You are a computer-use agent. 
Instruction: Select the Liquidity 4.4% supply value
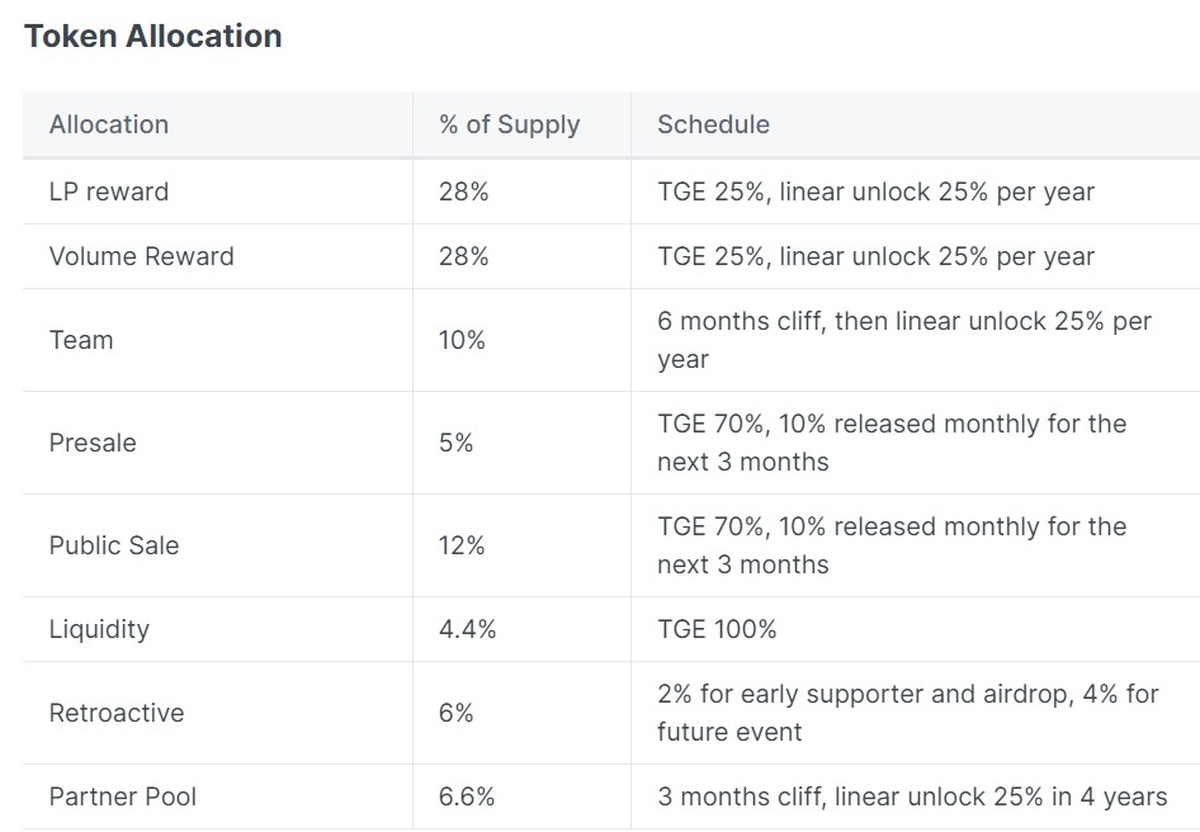pos(467,630)
